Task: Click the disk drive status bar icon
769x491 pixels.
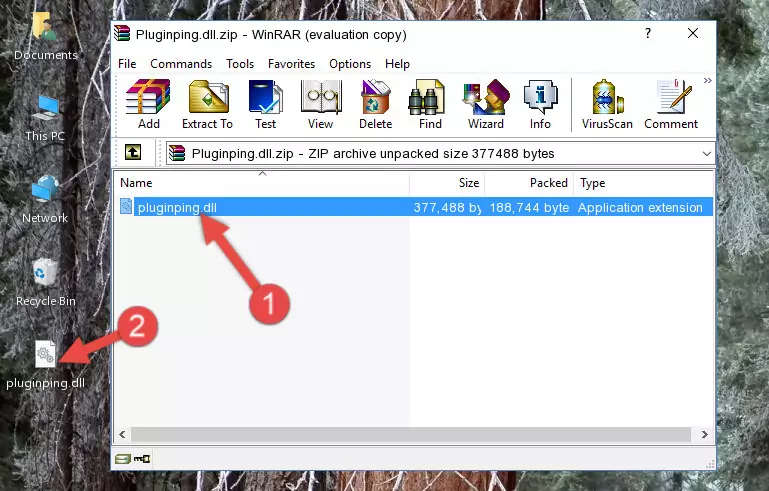Action: (x=123, y=459)
